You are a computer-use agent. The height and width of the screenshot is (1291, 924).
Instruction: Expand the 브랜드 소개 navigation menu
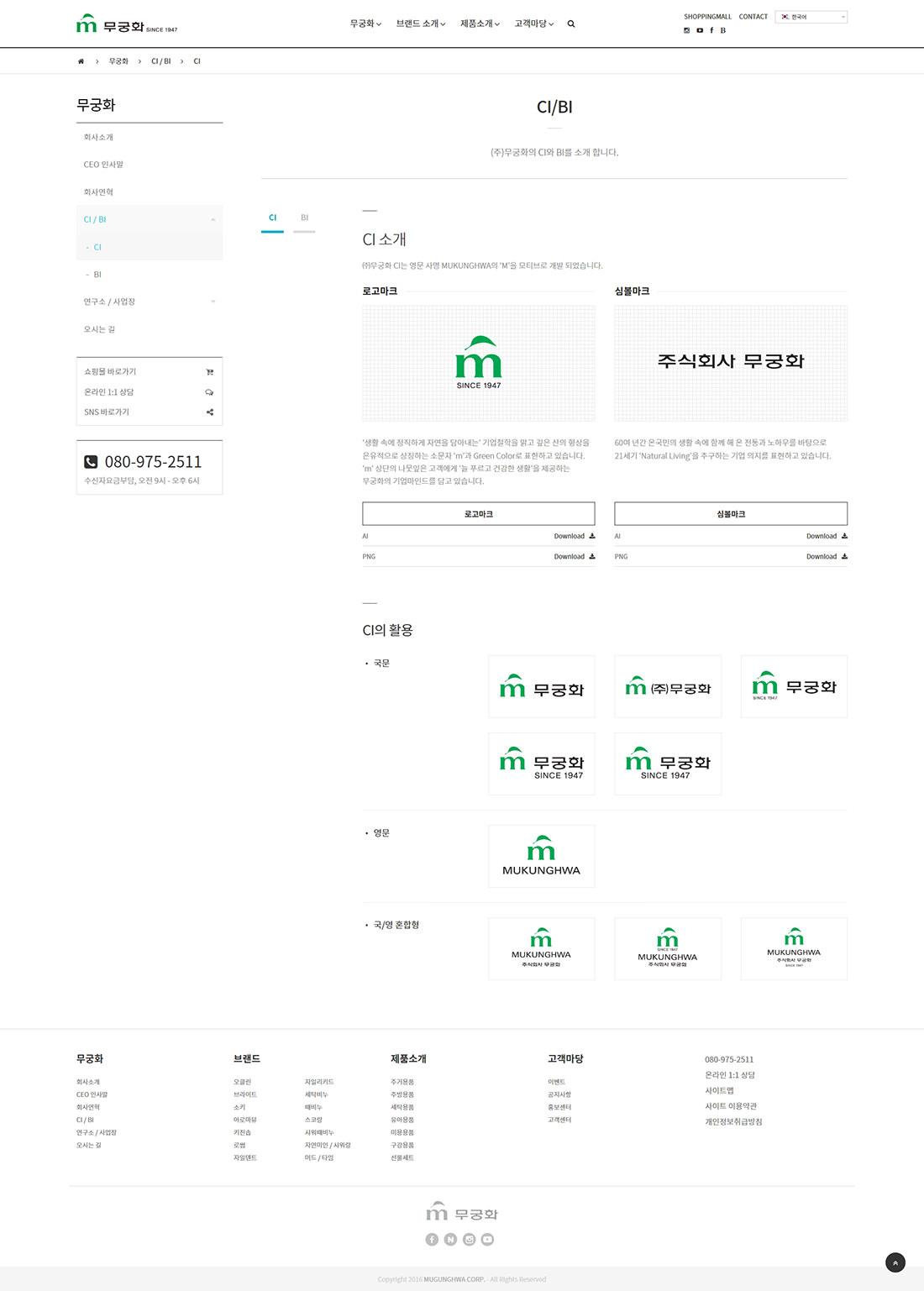pyautogui.click(x=421, y=24)
